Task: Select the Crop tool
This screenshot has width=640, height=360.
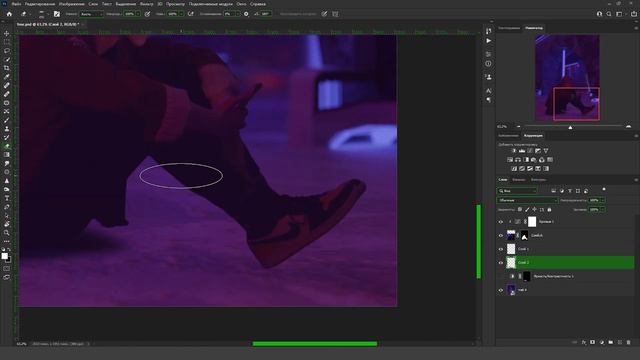Action: (7, 68)
